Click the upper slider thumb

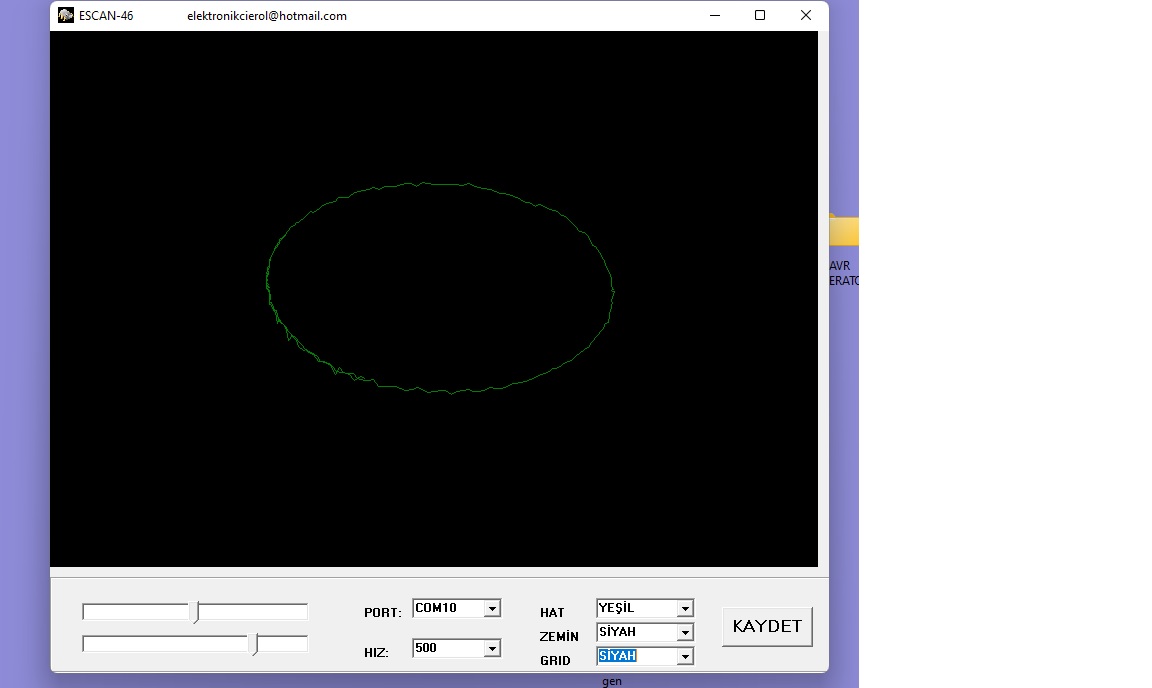[x=196, y=612]
